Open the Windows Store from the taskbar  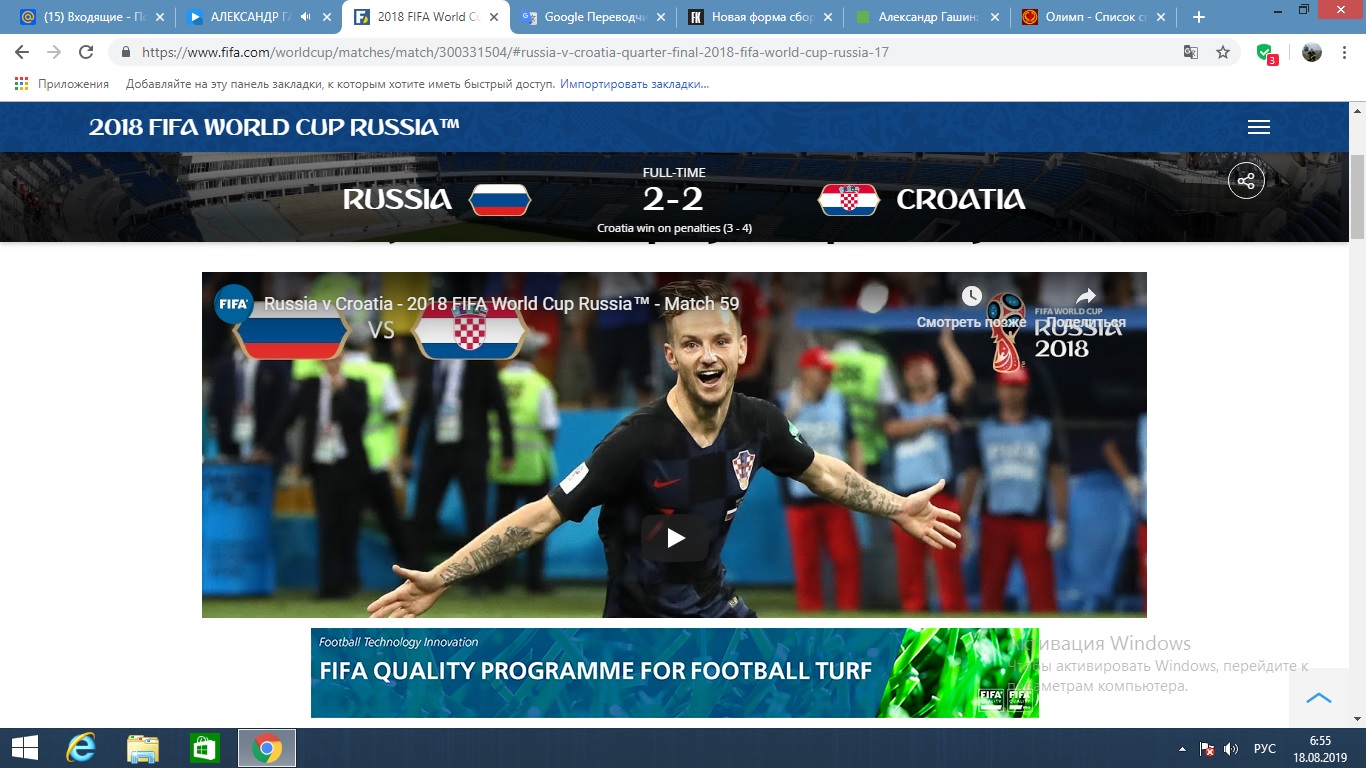[x=204, y=748]
